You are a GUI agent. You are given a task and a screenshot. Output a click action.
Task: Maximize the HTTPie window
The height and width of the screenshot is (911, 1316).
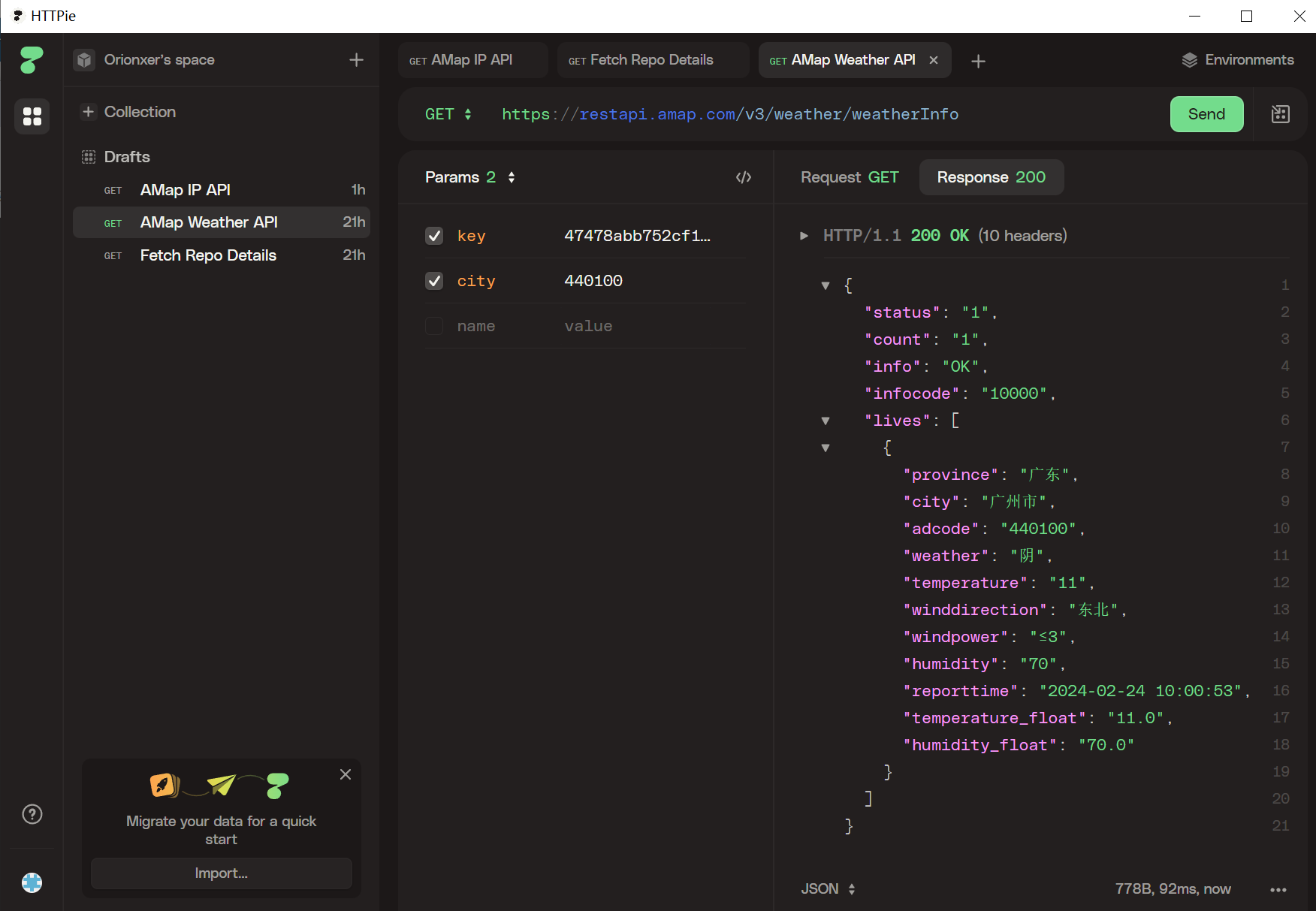pyautogui.click(x=1247, y=16)
